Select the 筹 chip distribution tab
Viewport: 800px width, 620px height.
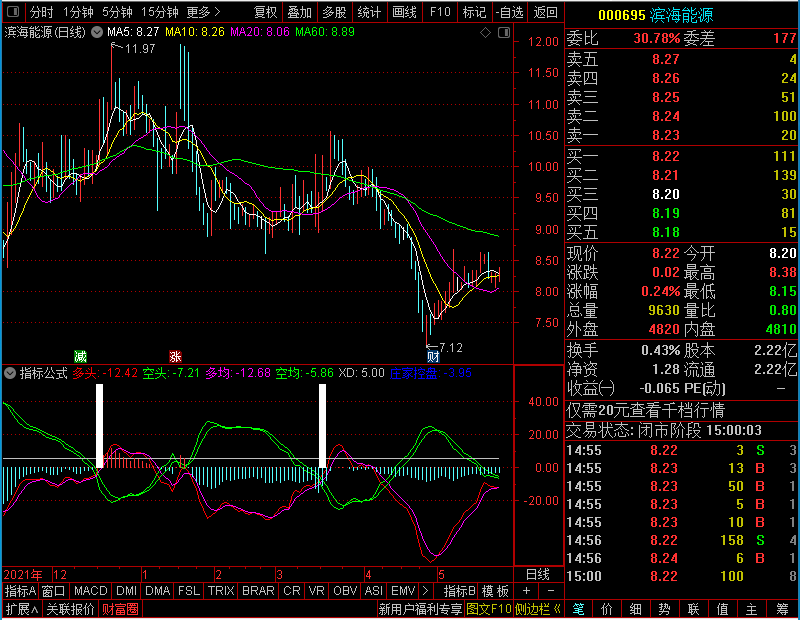tap(782, 609)
